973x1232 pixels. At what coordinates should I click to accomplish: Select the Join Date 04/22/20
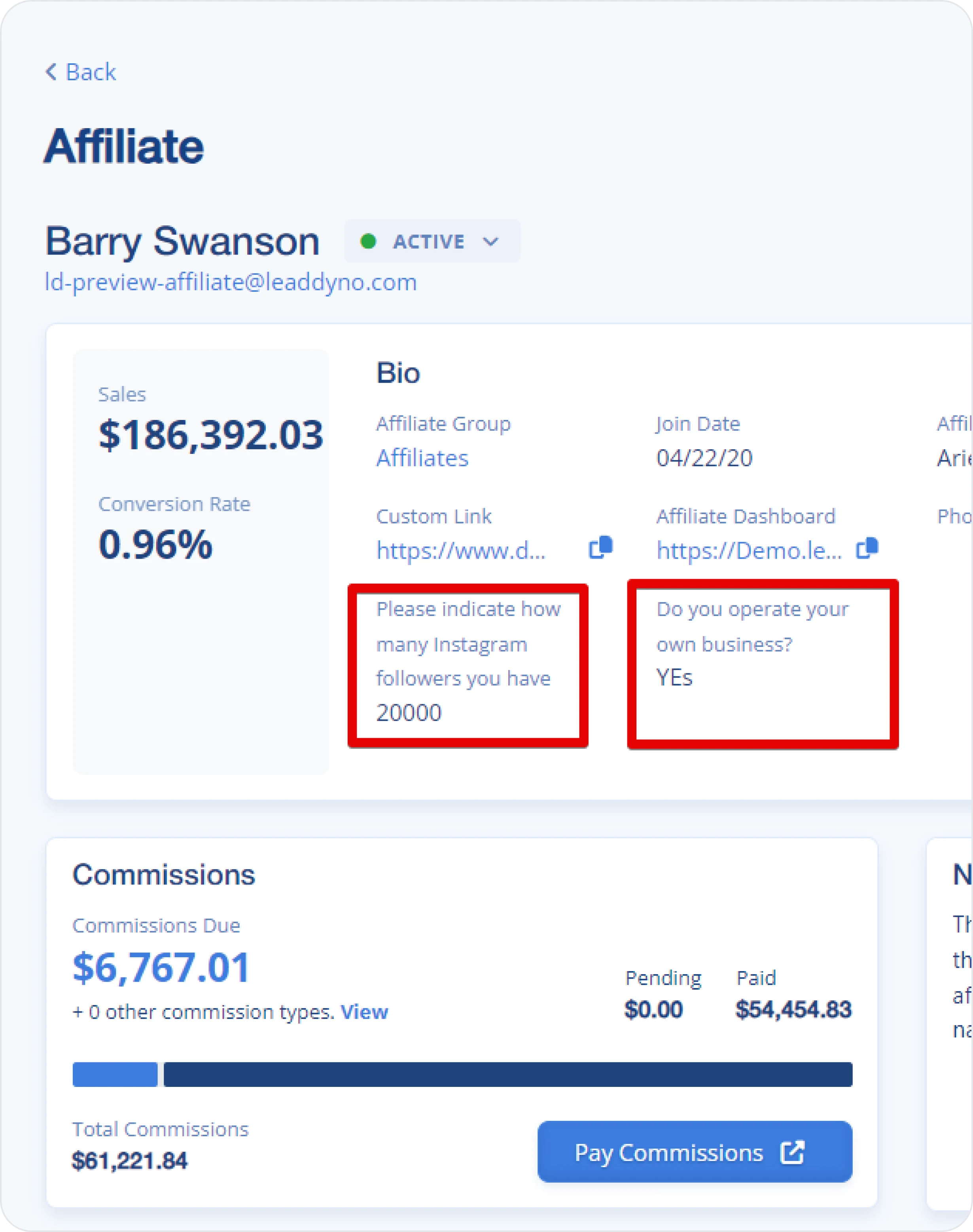pyautogui.click(x=704, y=458)
